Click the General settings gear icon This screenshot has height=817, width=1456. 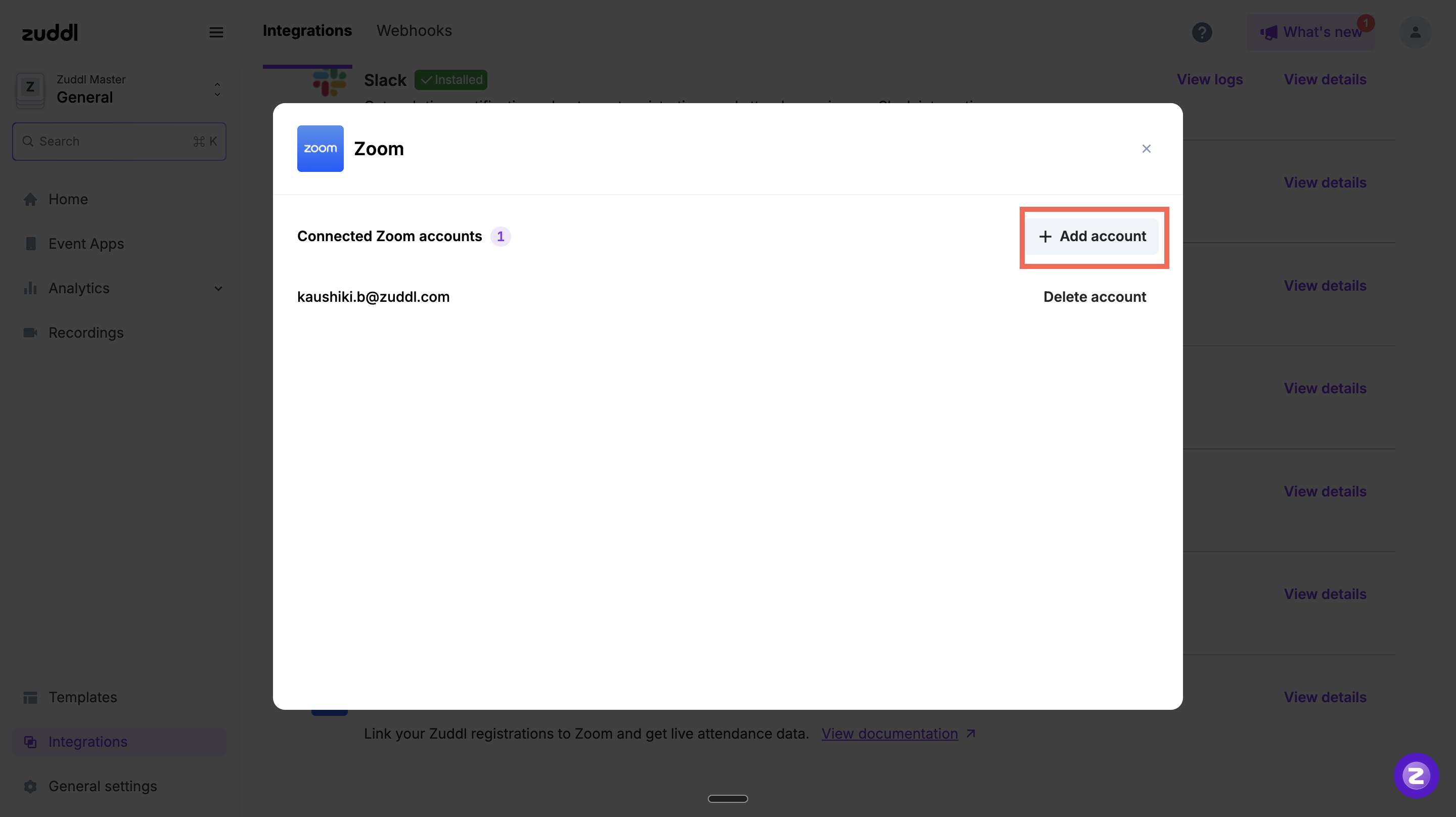(x=30, y=787)
